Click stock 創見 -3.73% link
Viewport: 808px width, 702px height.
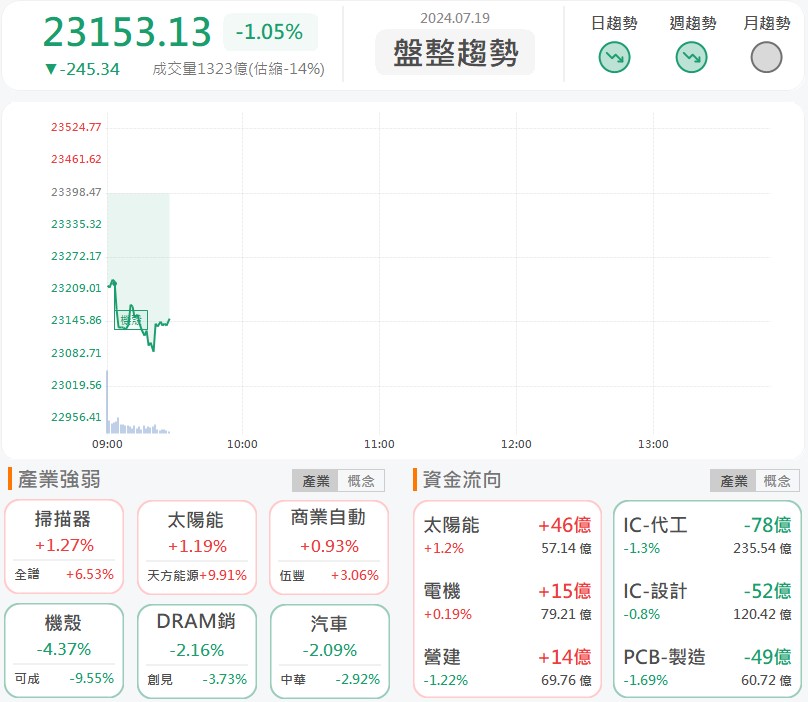click(x=197, y=679)
